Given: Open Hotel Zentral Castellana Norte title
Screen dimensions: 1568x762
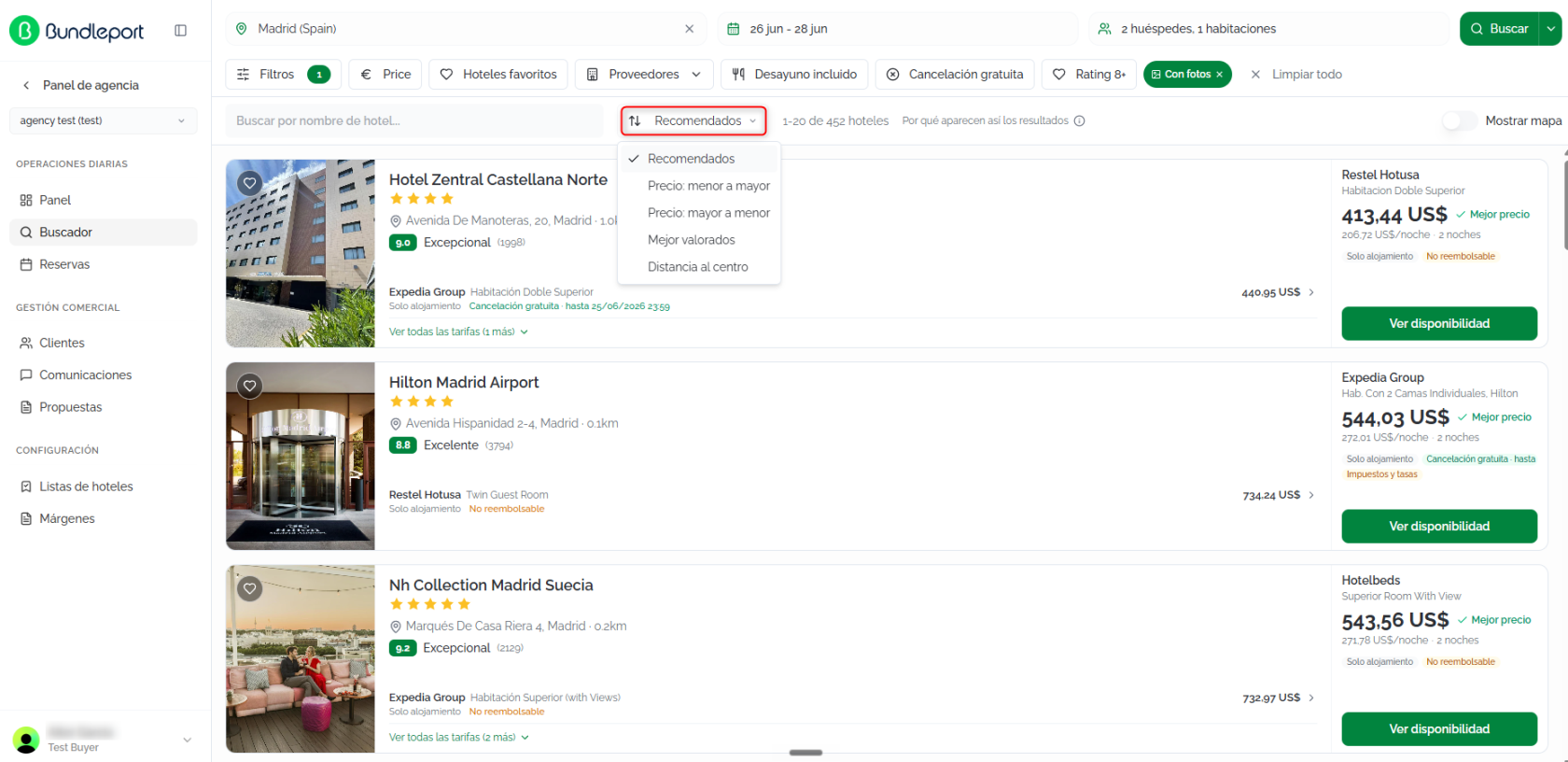Looking at the screenshot, I should [498, 179].
